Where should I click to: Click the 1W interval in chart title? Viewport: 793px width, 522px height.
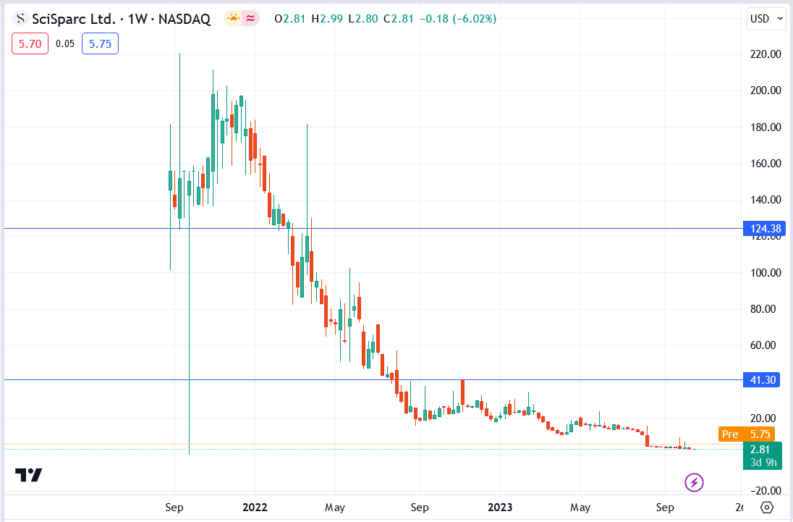pos(138,20)
